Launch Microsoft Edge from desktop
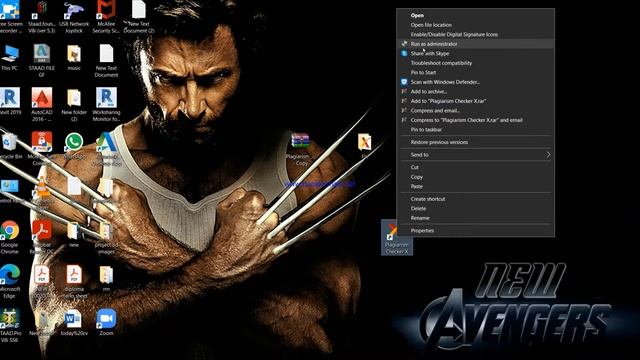Image resolution: width=640 pixels, height=360 pixels. click(10, 282)
